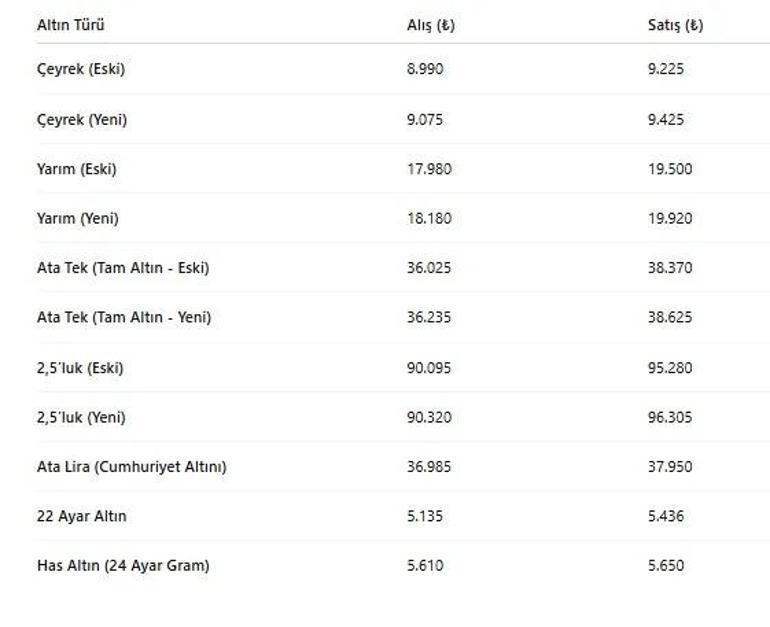Select Ata Tek (Tam Altın - Yeni)

pos(124,317)
